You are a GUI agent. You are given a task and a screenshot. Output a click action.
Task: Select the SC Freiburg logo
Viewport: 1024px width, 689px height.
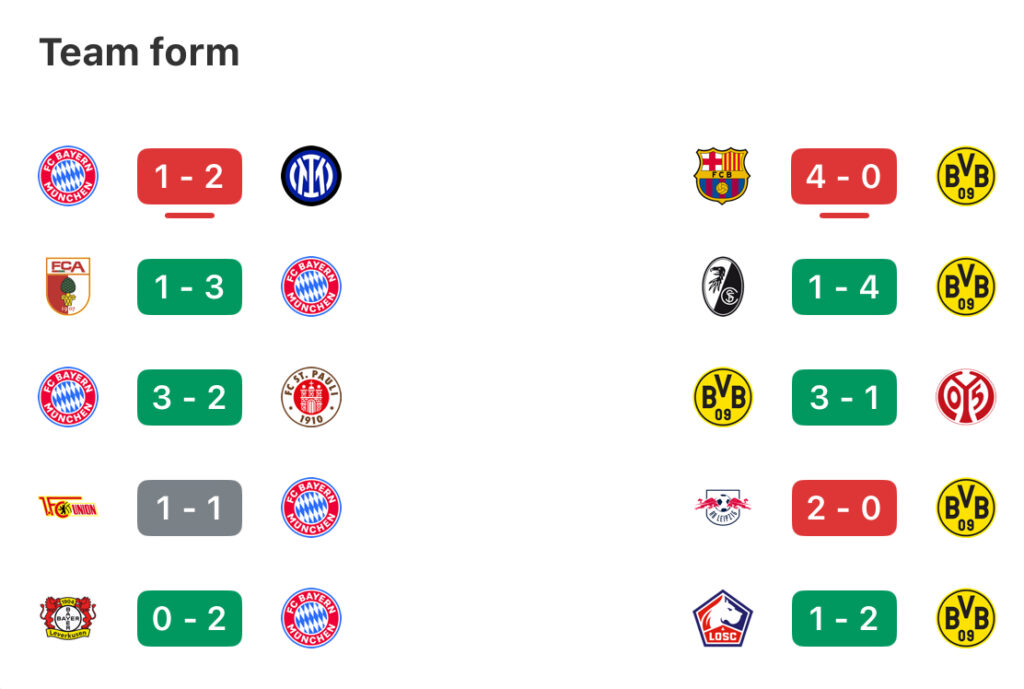(722, 286)
